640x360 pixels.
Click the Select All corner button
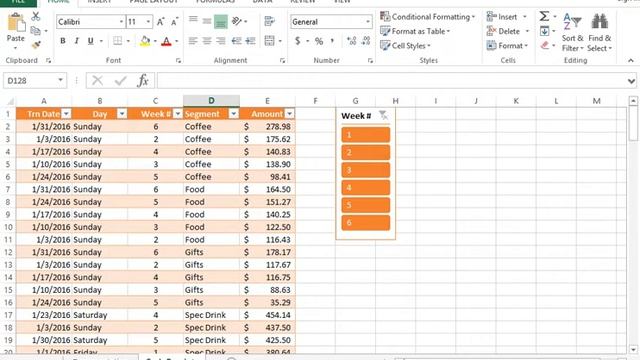(9, 101)
